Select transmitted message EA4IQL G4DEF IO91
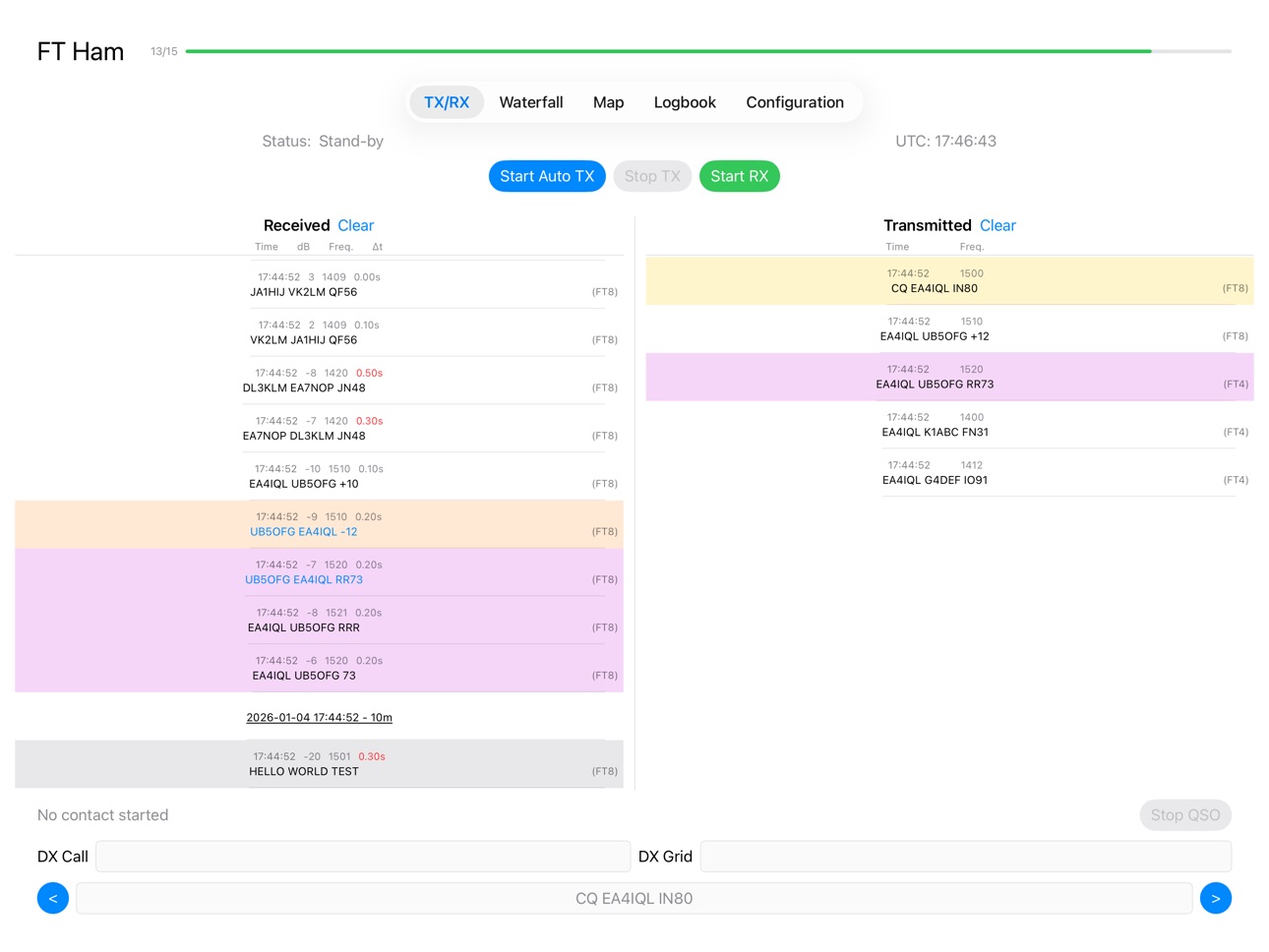 pyautogui.click(x=950, y=473)
